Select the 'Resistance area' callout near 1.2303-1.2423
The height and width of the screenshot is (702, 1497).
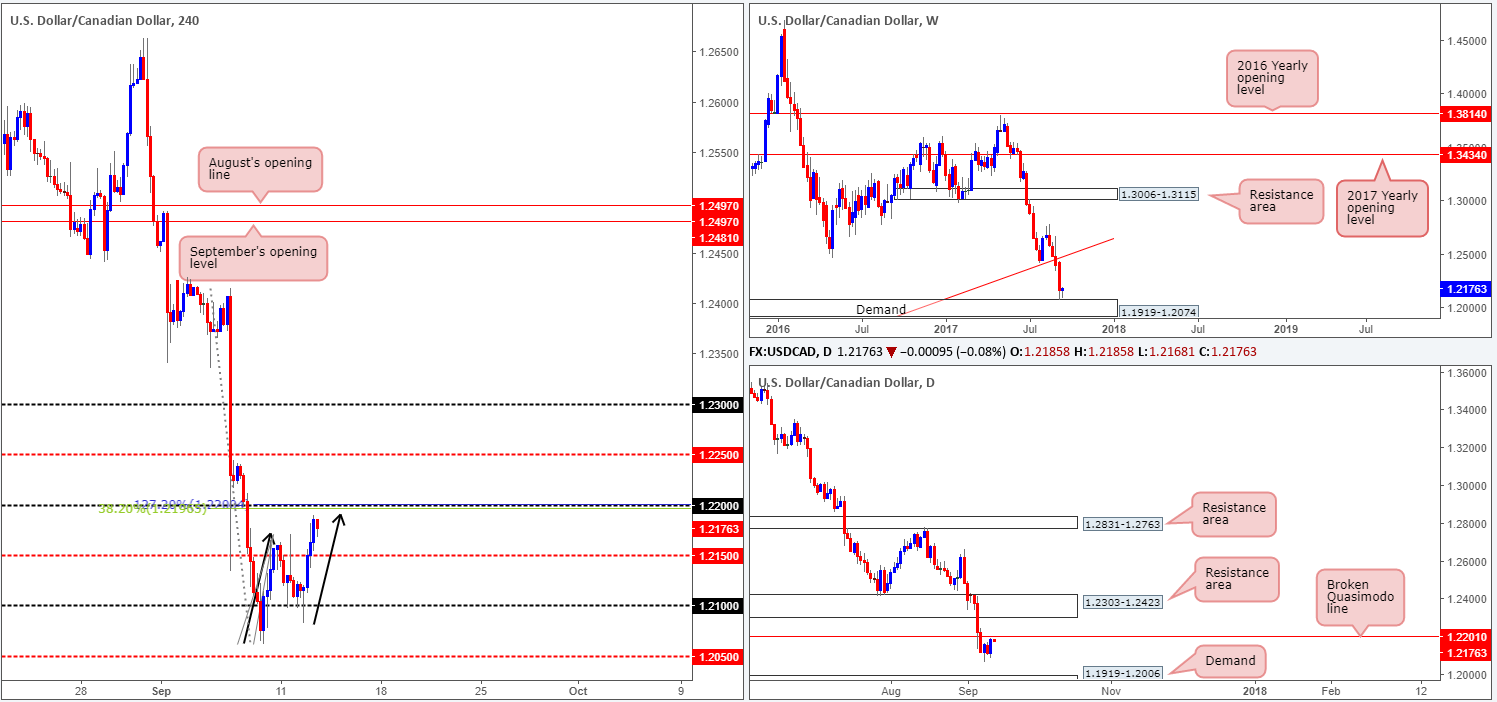[1236, 580]
